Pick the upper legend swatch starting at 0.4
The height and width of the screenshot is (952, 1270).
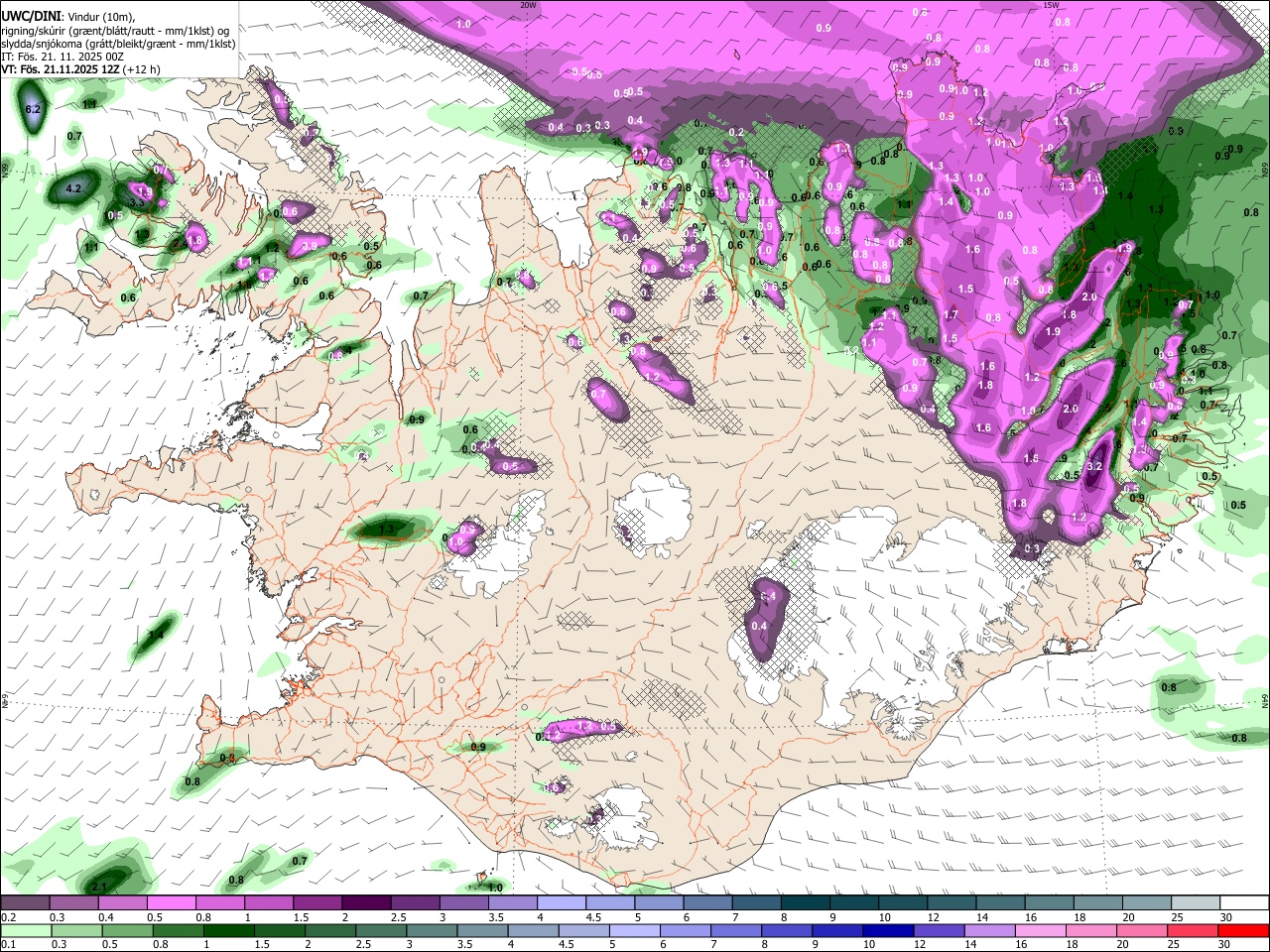(123, 903)
